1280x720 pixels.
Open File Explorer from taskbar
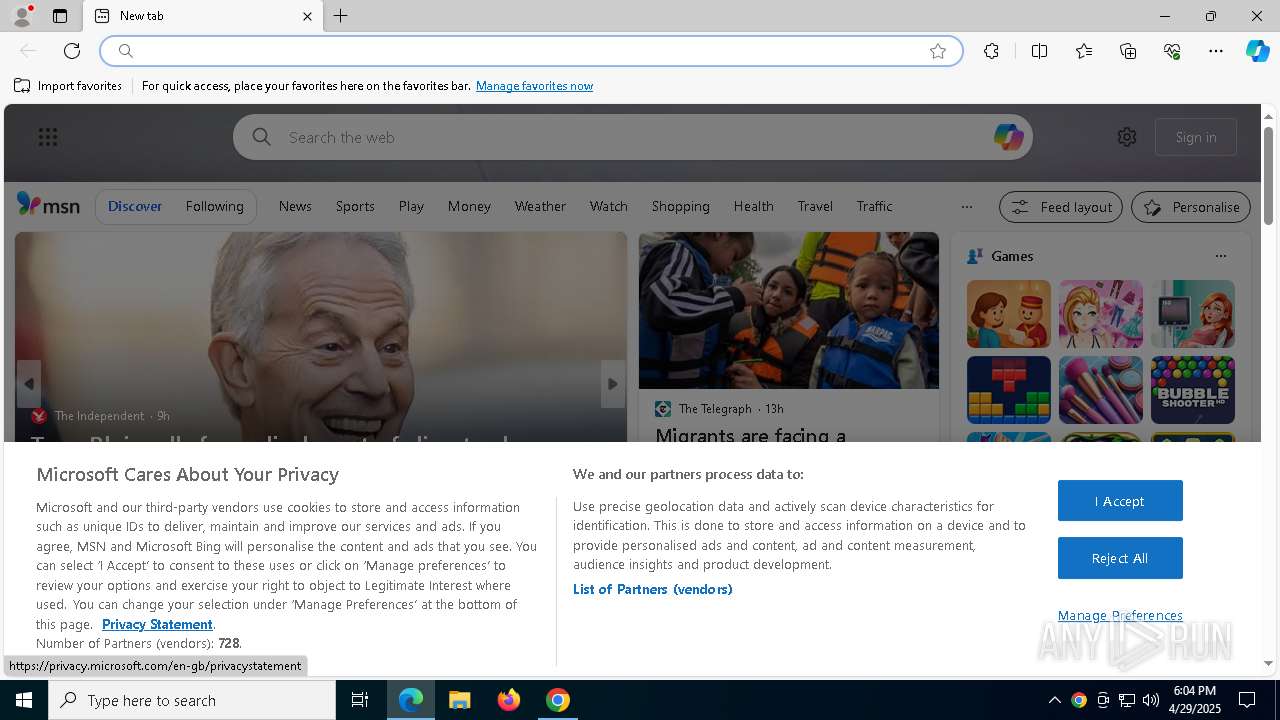click(460, 700)
